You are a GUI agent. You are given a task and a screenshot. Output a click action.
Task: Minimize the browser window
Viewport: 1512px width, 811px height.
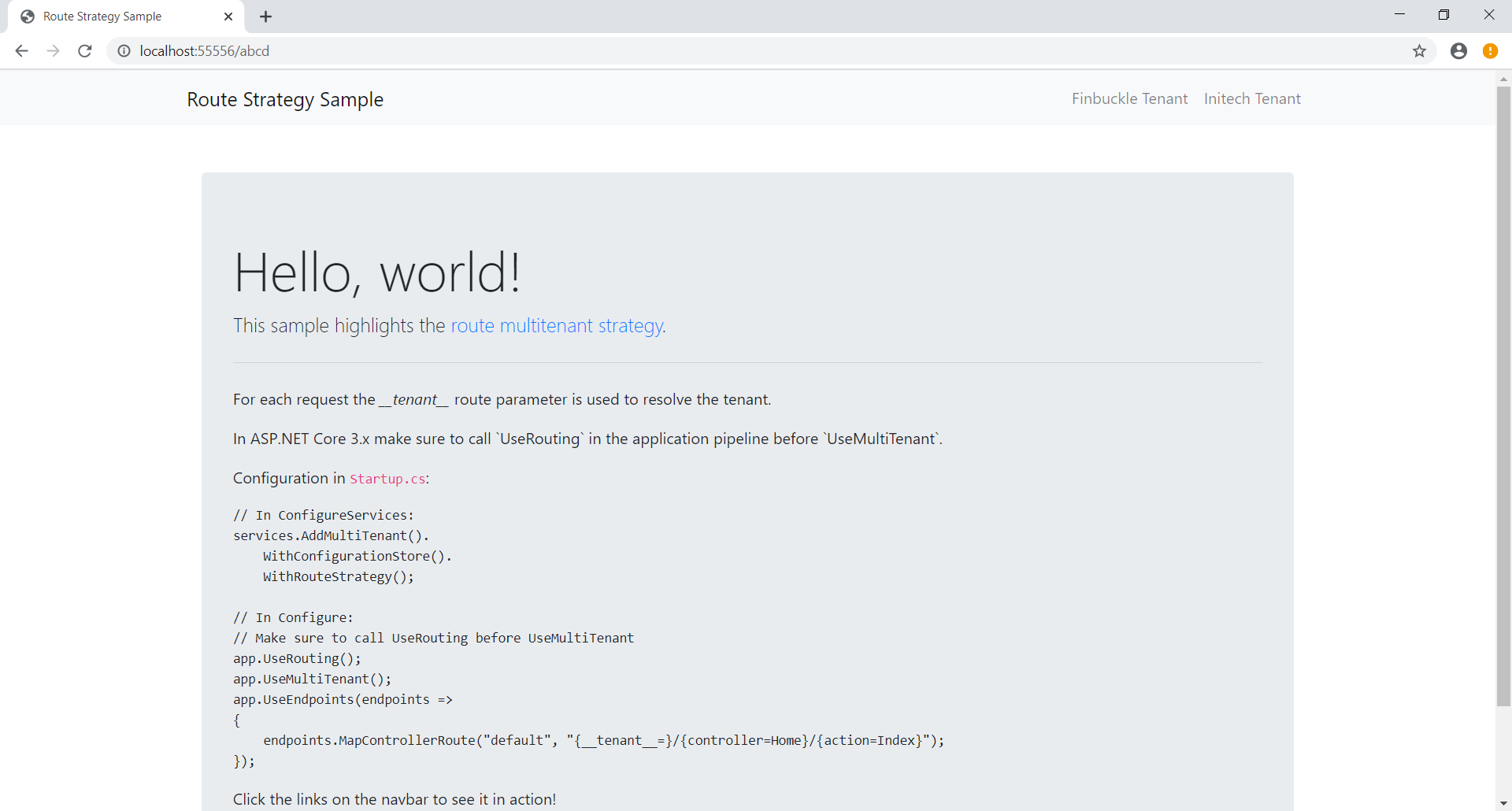point(1399,15)
